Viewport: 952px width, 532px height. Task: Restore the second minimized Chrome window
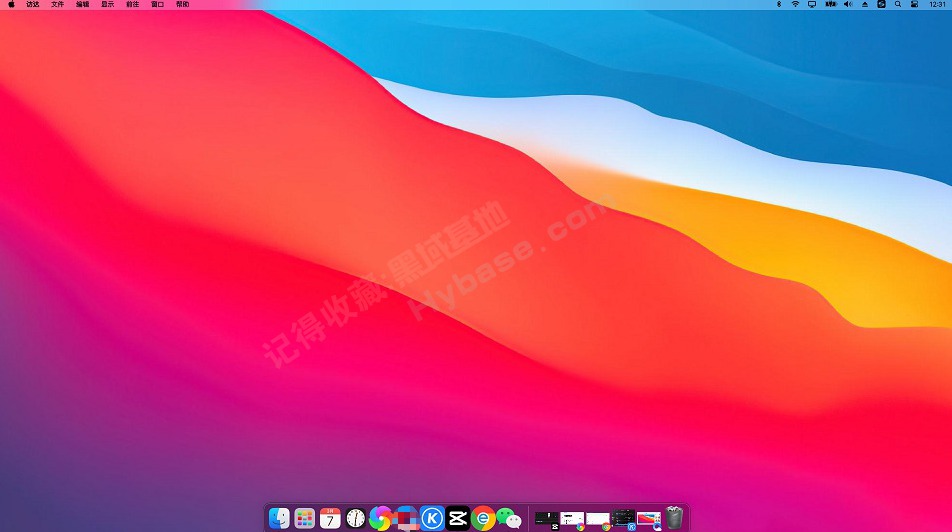(x=597, y=520)
